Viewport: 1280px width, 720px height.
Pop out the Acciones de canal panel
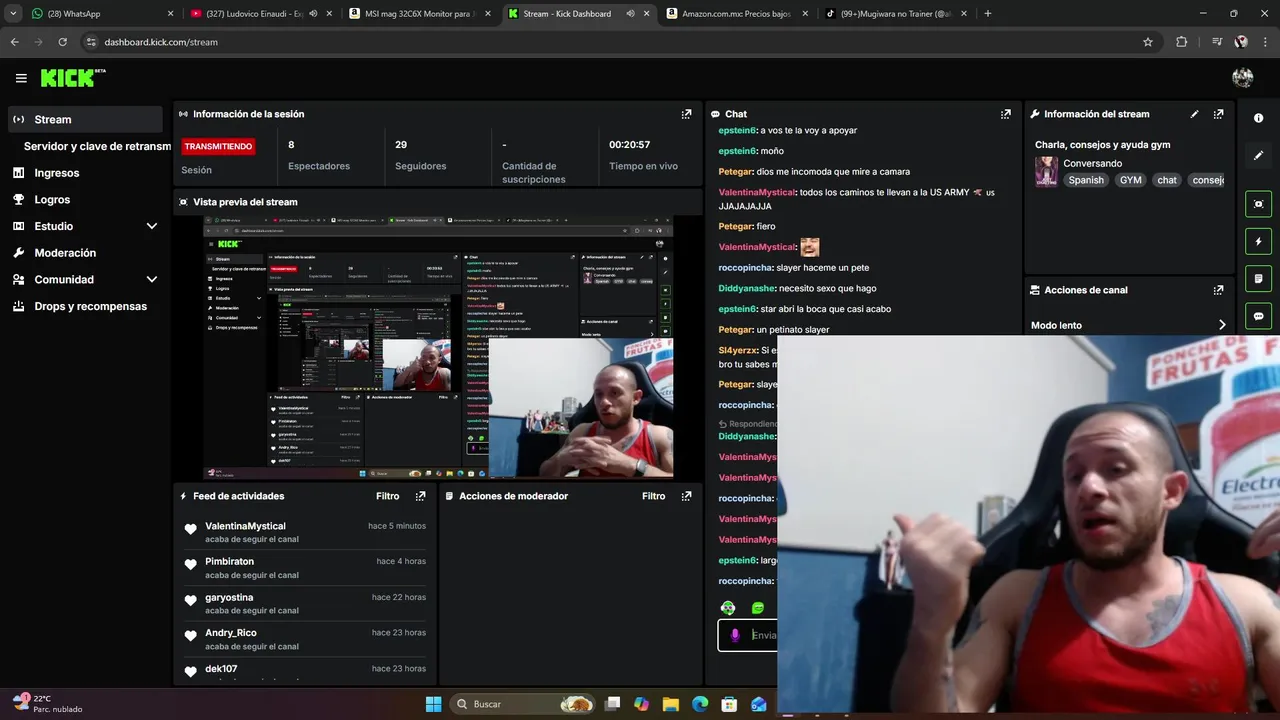pyautogui.click(x=1218, y=290)
